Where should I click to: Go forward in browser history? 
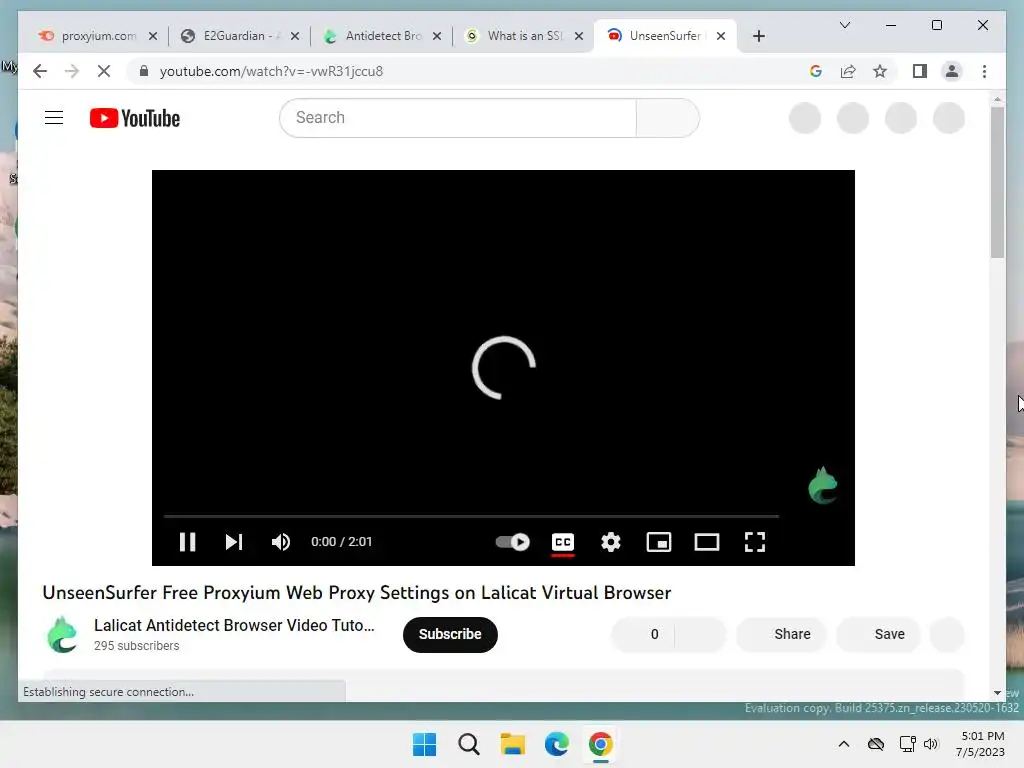pyautogui.click(x=72, y=71)
